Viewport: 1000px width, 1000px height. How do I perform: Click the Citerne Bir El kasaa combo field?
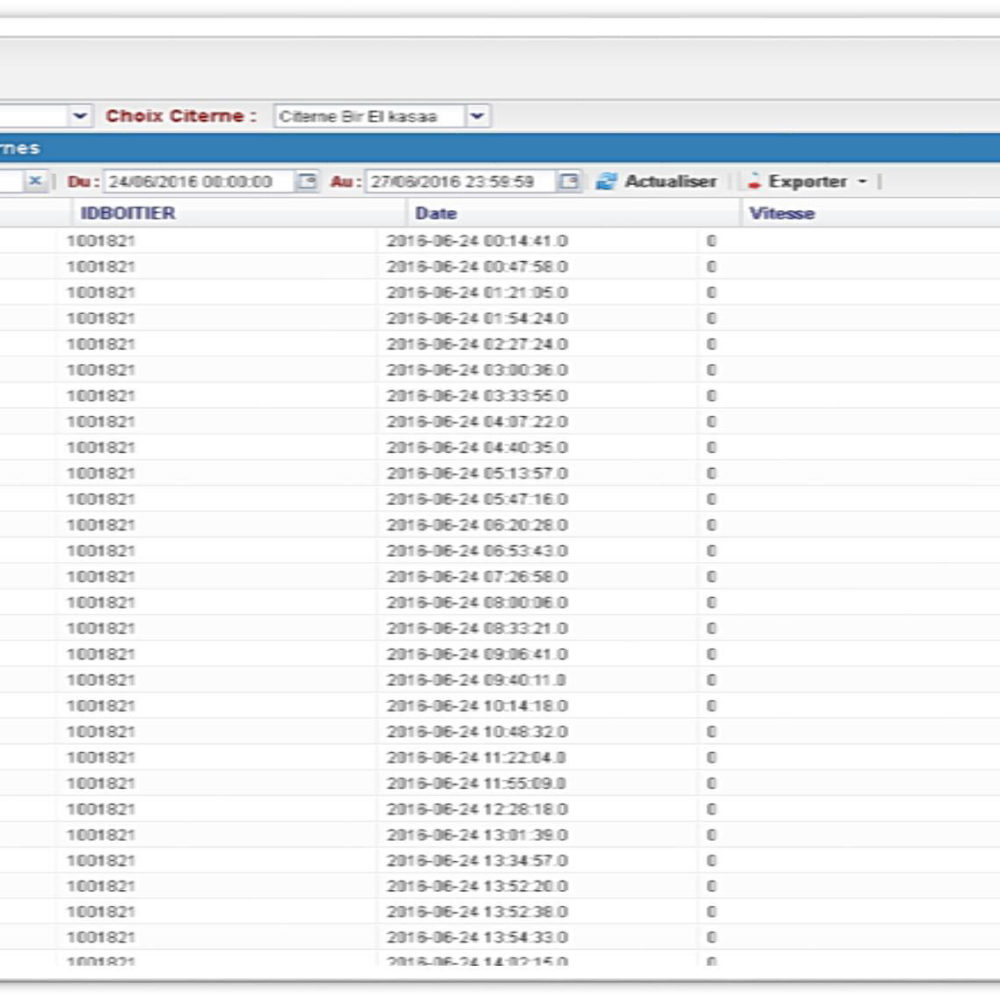368,116
